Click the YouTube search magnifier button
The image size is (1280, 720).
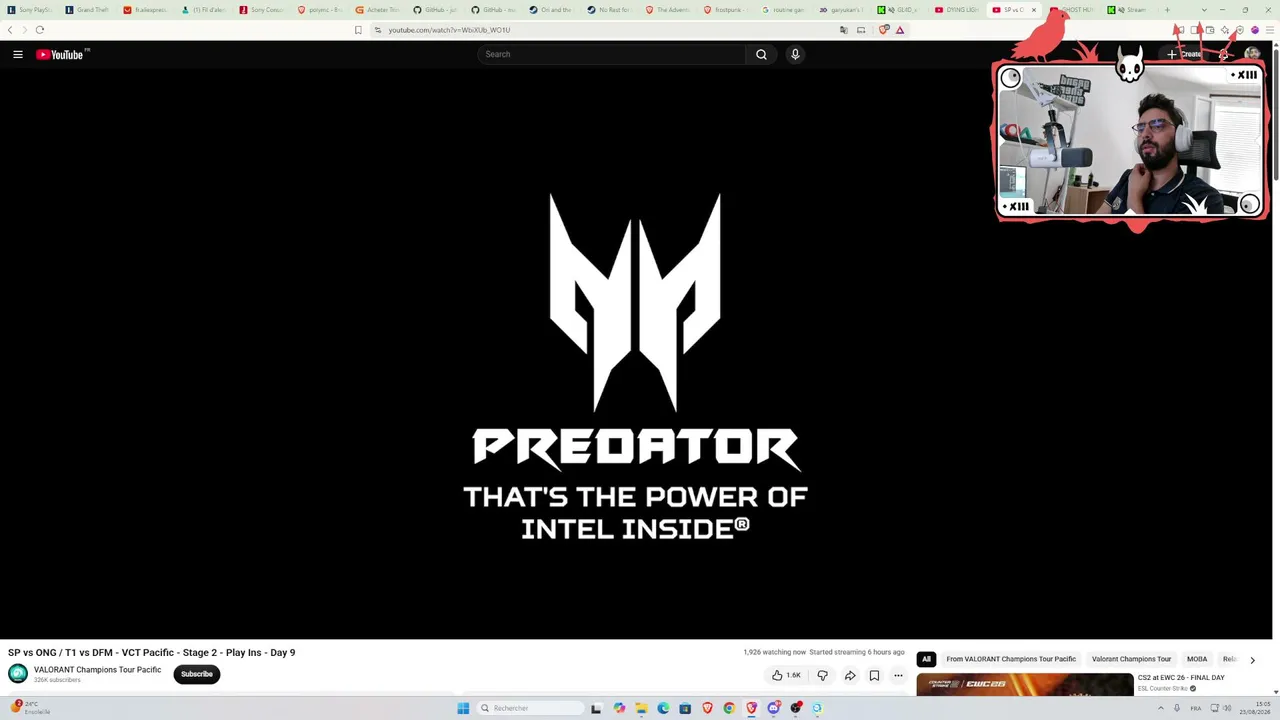pos(761,54)
